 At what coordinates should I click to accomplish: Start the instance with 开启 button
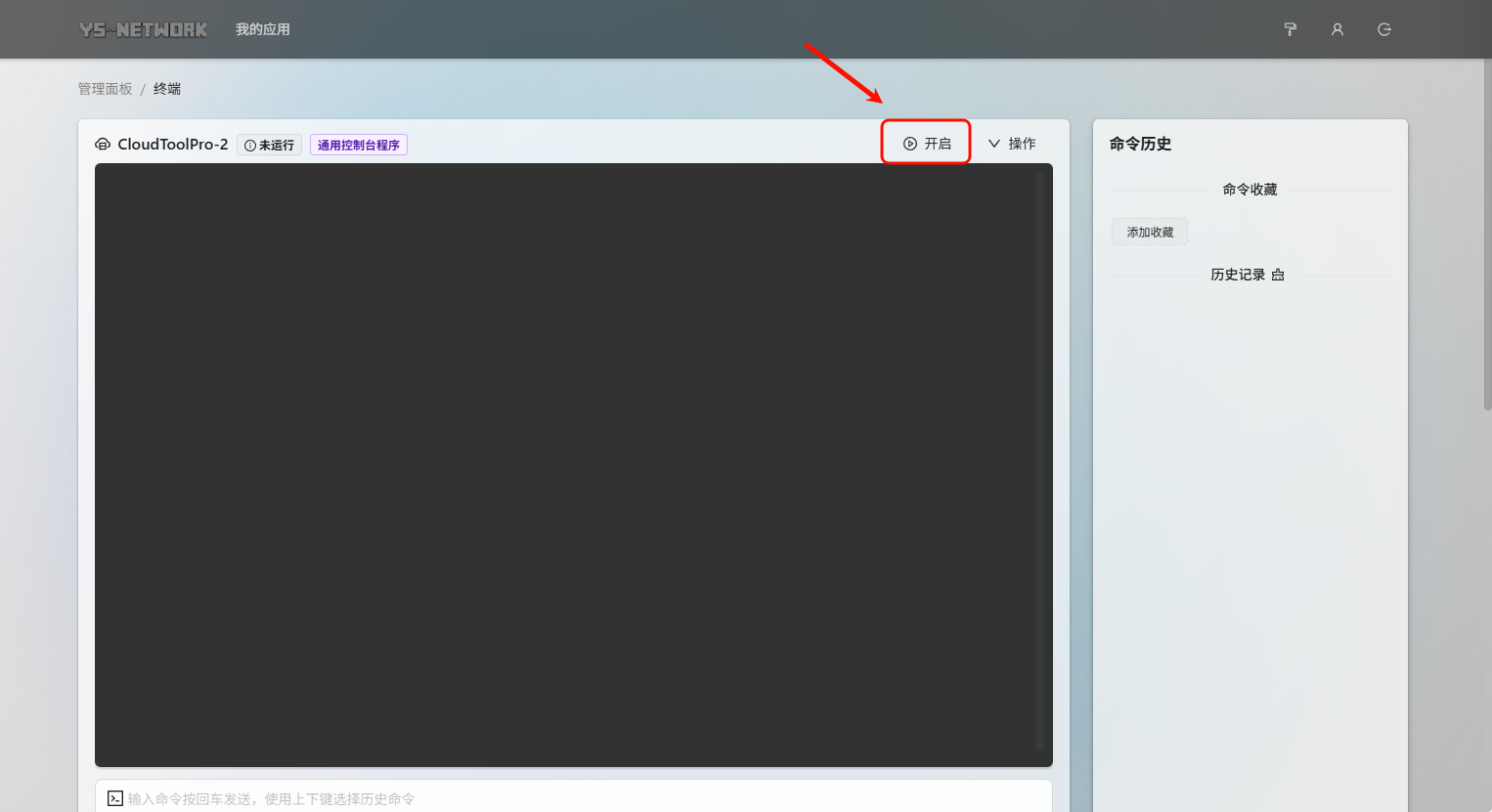pyautogui.click(x=926, y=144)
